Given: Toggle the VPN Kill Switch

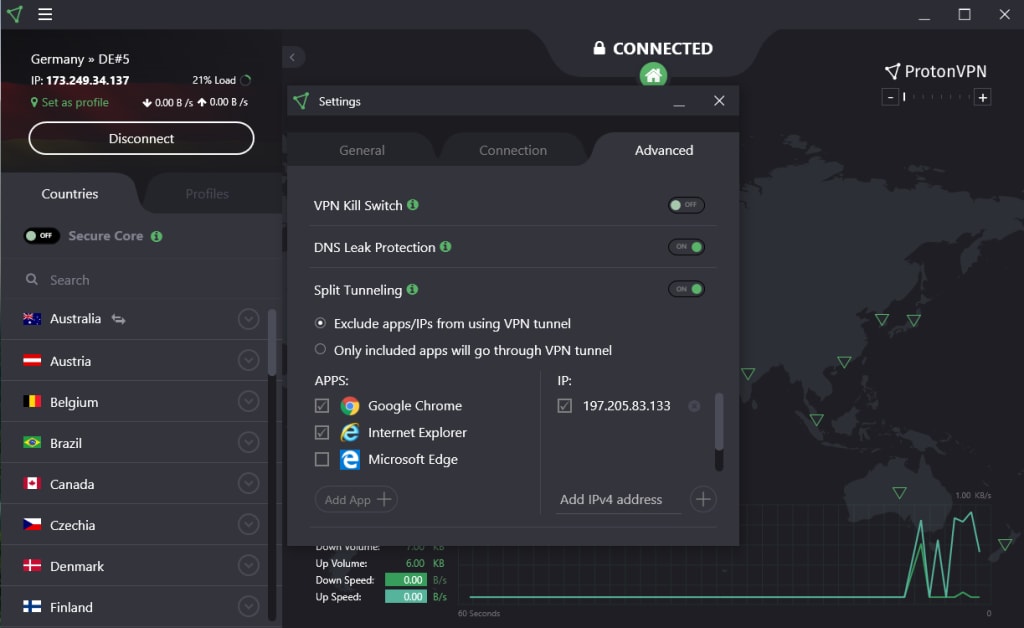Looking at the screenshot, I should [x=686, y=205].
